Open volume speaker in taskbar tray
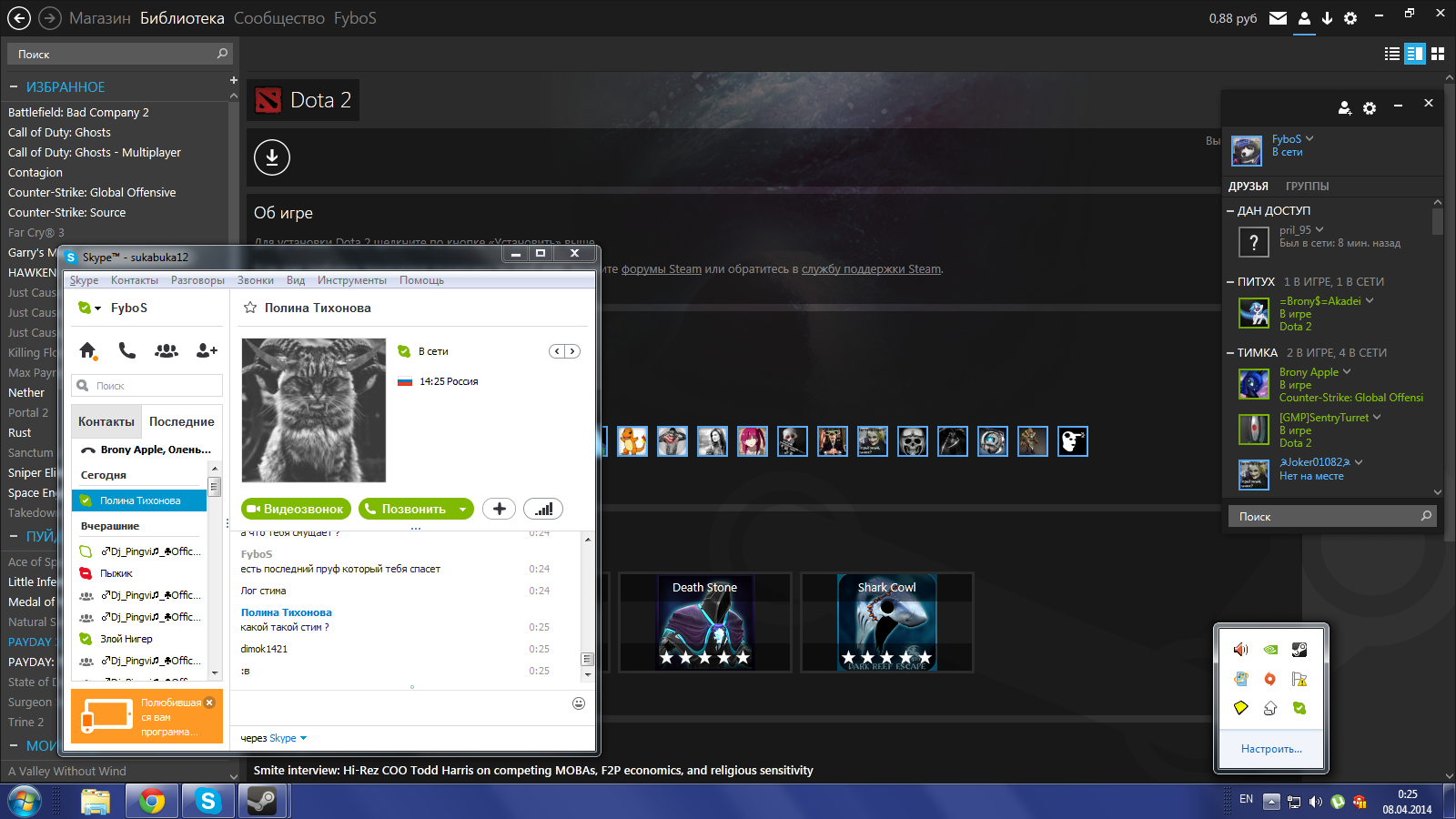 (x=1316, y=802)
